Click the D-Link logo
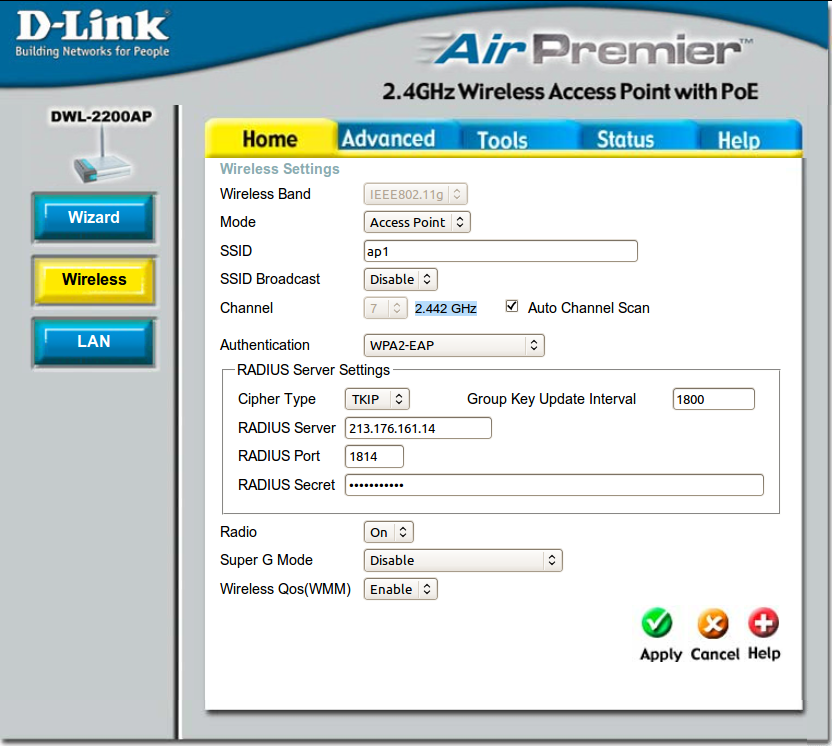This screenshot has width=832, height=746. click(92, 32)
